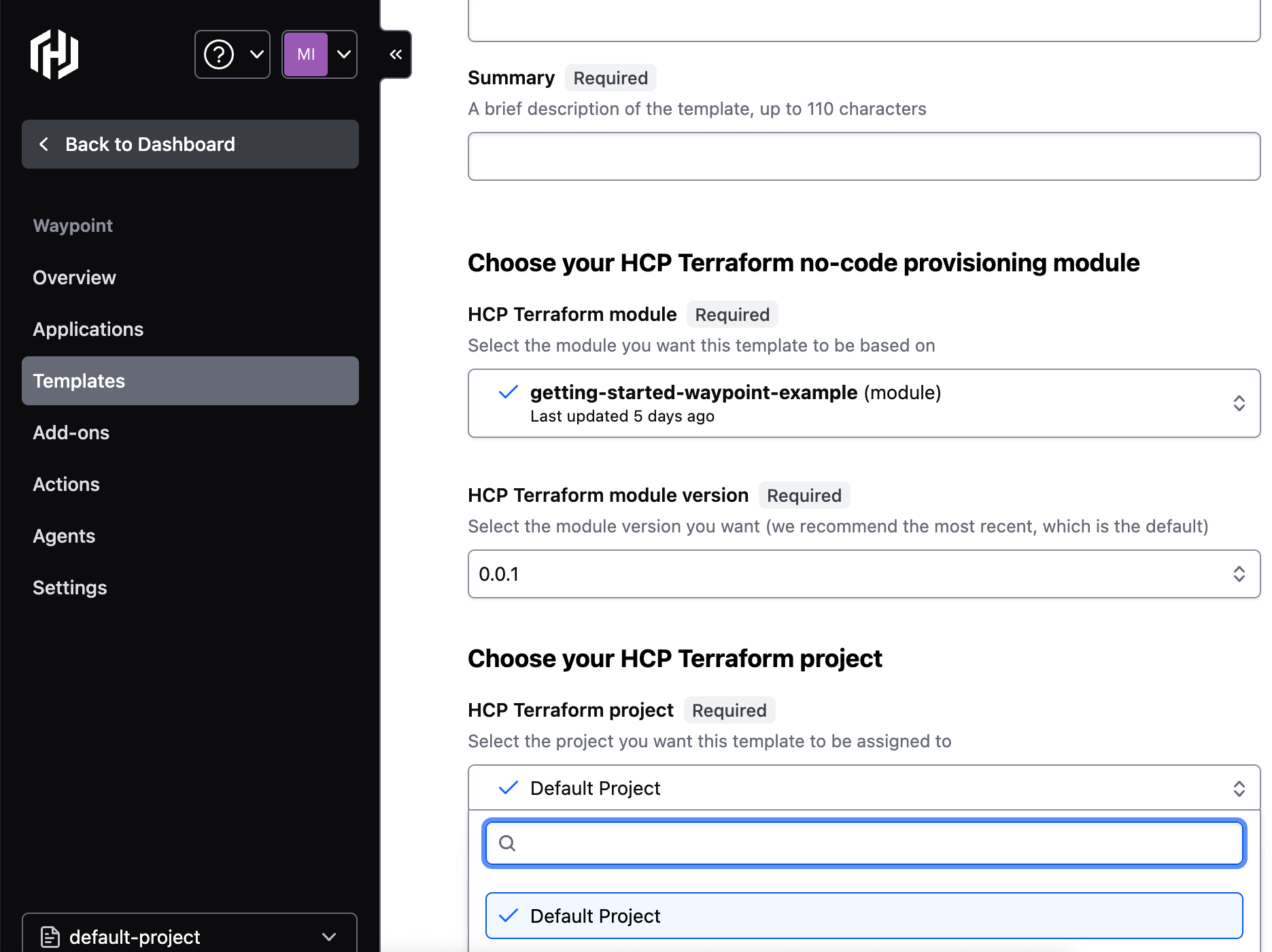Open the Applications sidebar item
Viewport: 1272px width, 952px height.
click(x=88, y=329)
